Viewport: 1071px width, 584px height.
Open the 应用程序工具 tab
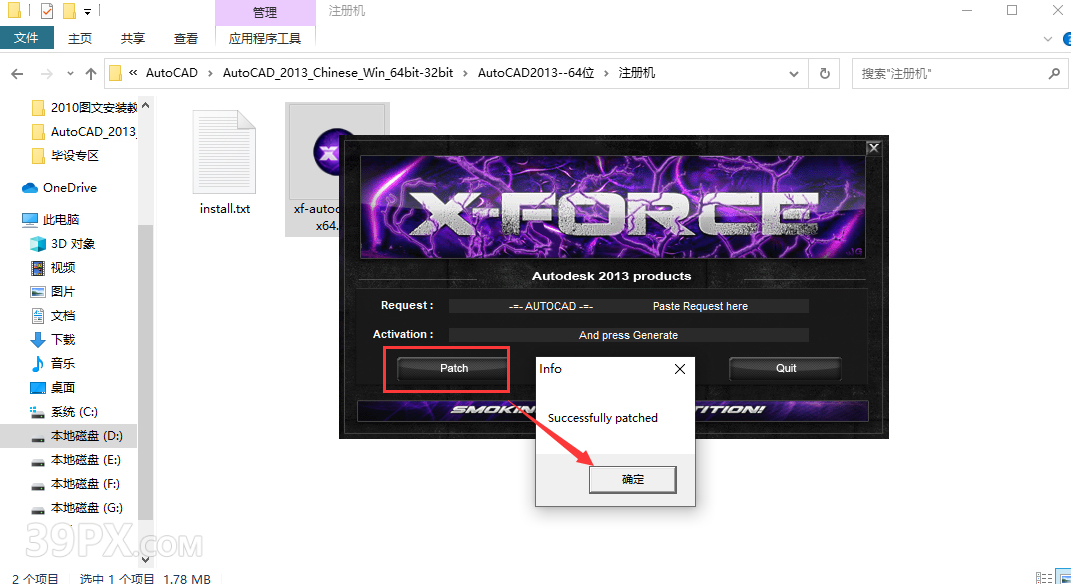click(x=265, y=39)
